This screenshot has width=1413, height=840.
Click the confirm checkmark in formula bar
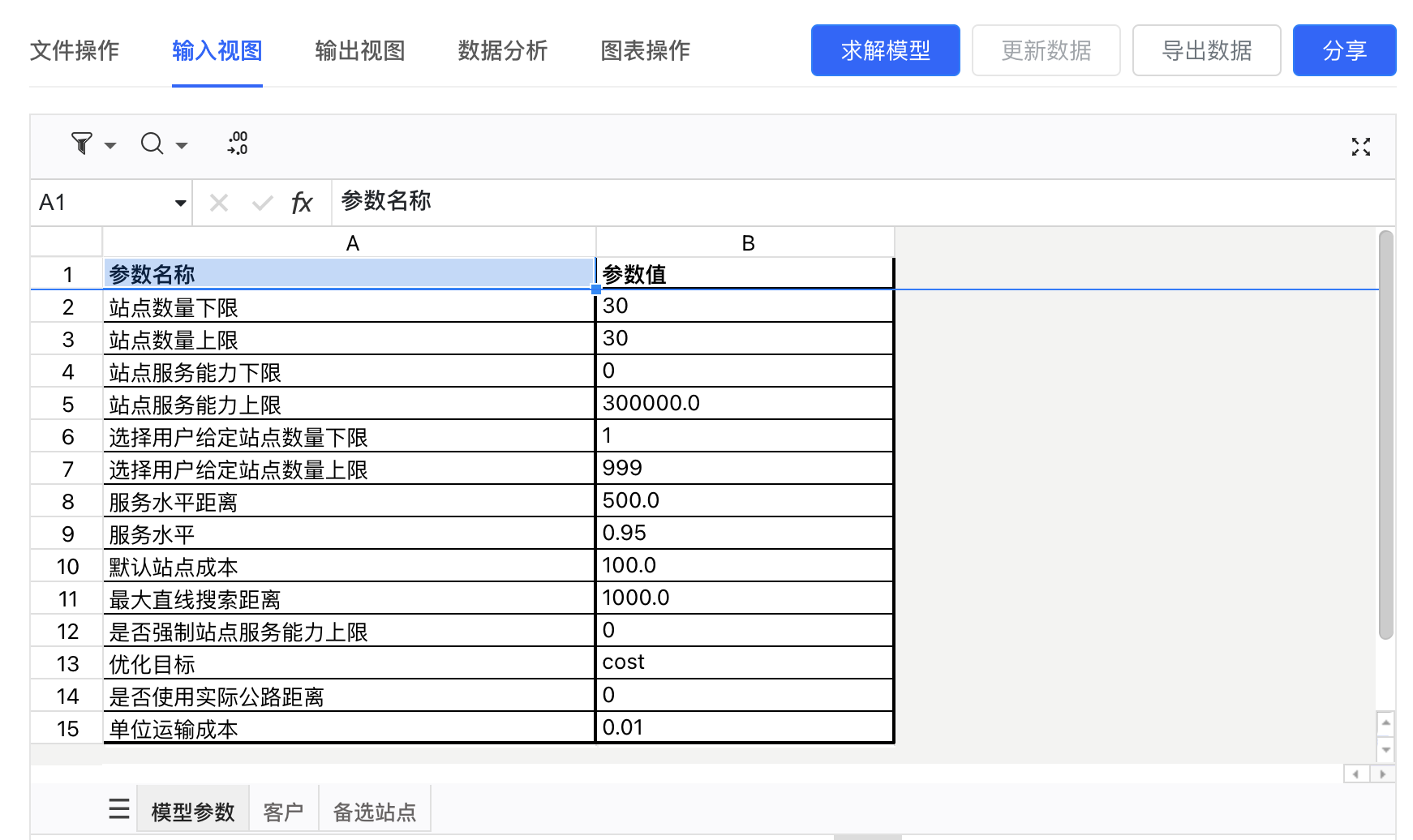click(x=262, y=203)
